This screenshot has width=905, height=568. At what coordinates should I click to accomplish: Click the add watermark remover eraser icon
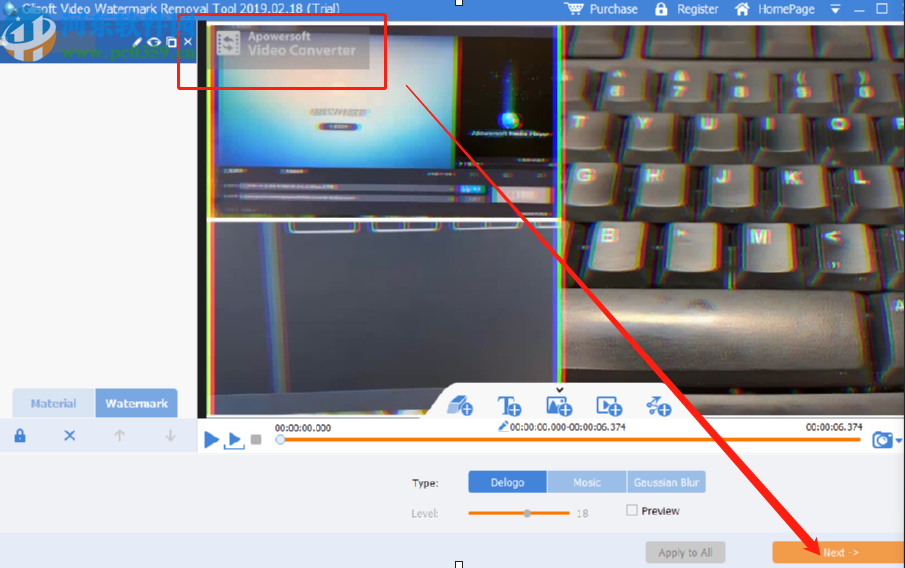coord(460,405)
